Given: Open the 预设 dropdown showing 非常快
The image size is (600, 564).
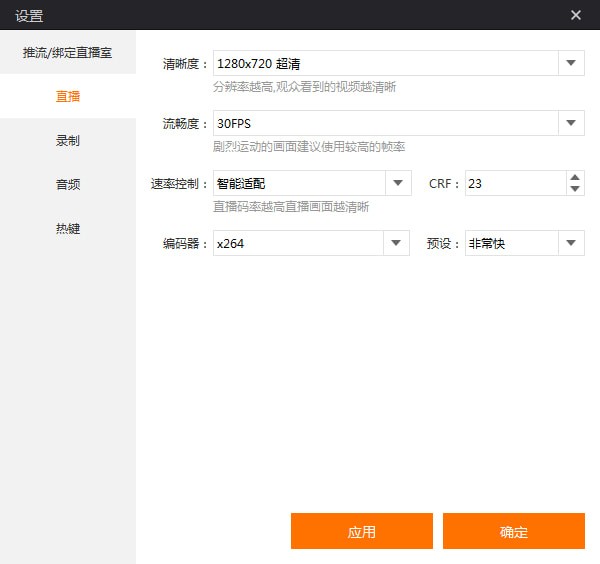Looking at the screenshot, I should point(525,243).
